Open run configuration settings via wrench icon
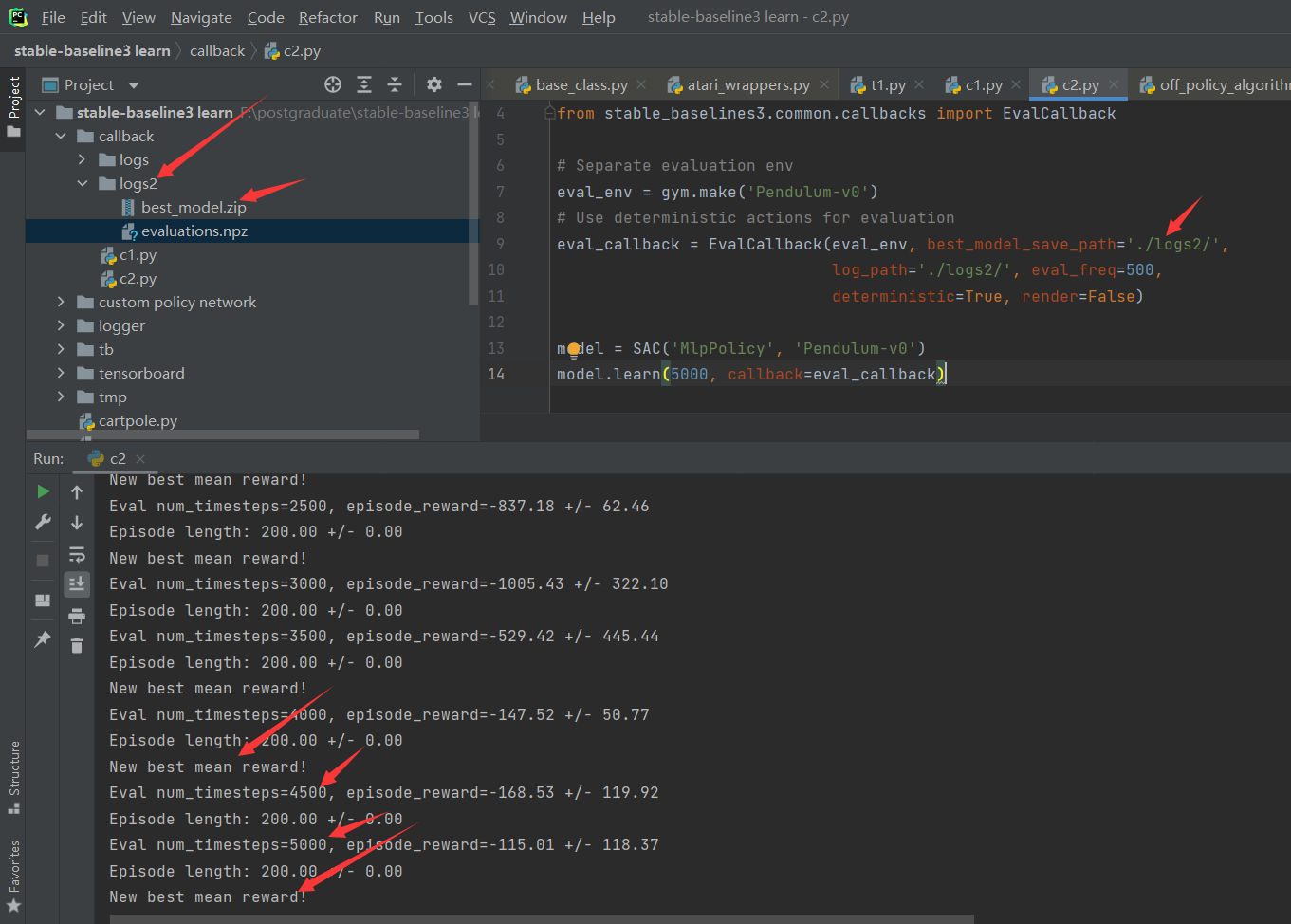1291x924 pixels. tap(43, 520)
